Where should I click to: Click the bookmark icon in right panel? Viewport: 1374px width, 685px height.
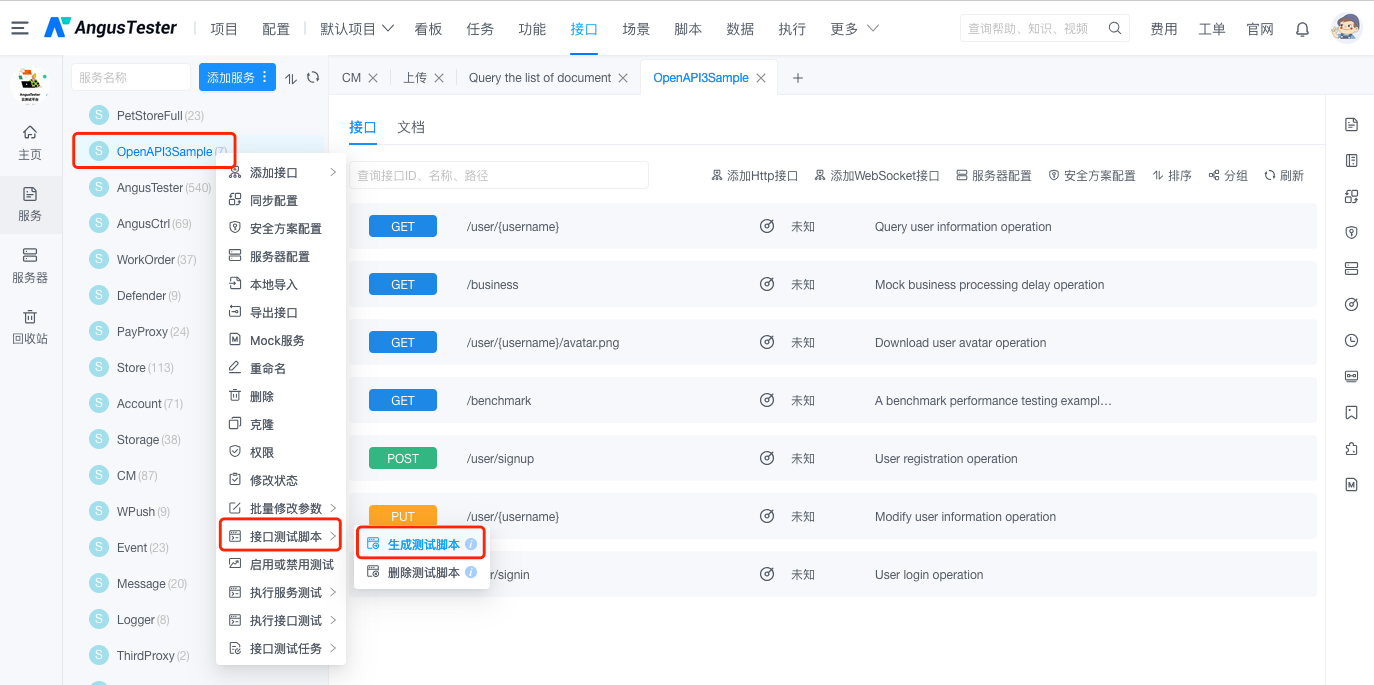pos(1351,412)
